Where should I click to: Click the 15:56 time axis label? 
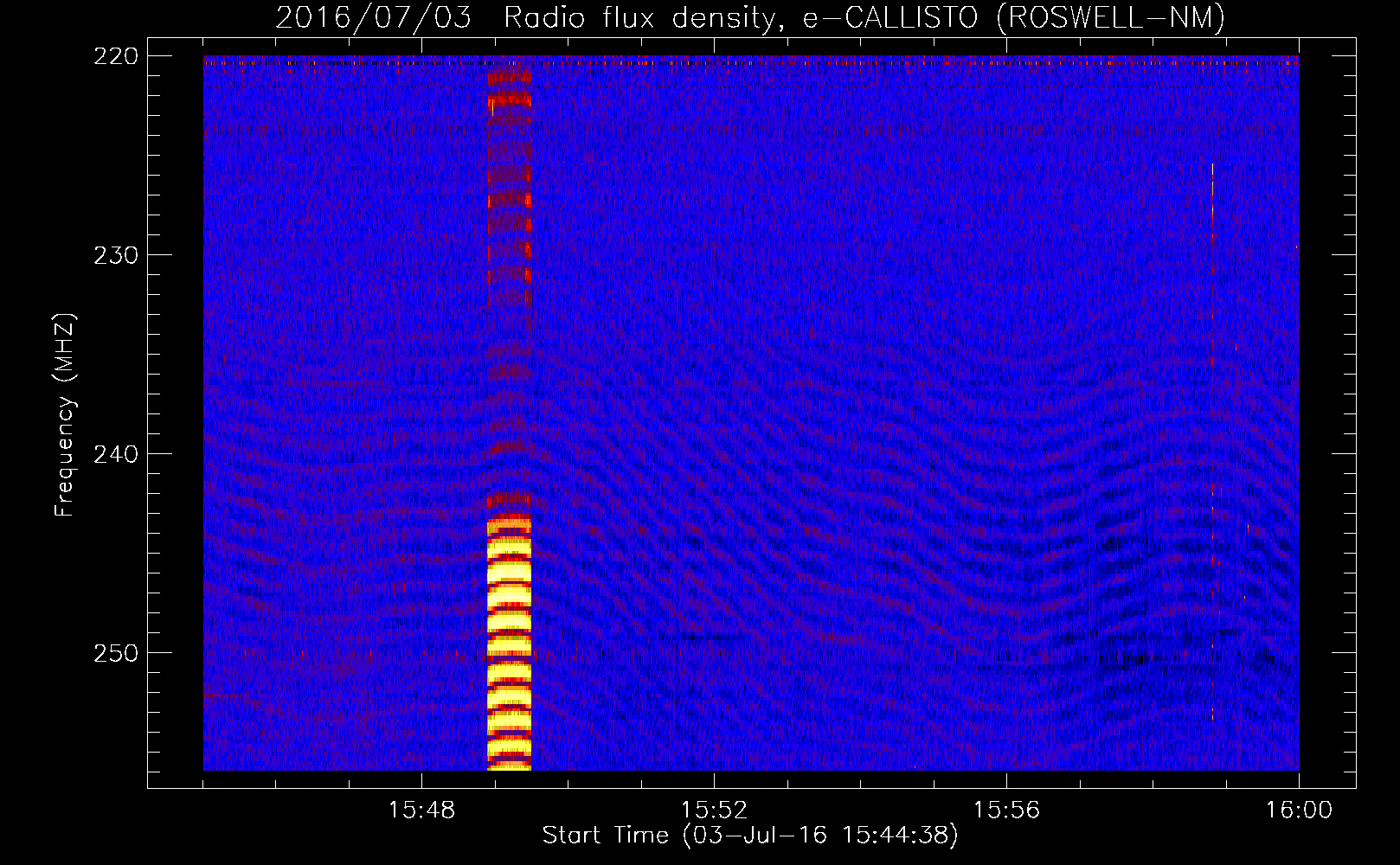(x=1006, y=811)
